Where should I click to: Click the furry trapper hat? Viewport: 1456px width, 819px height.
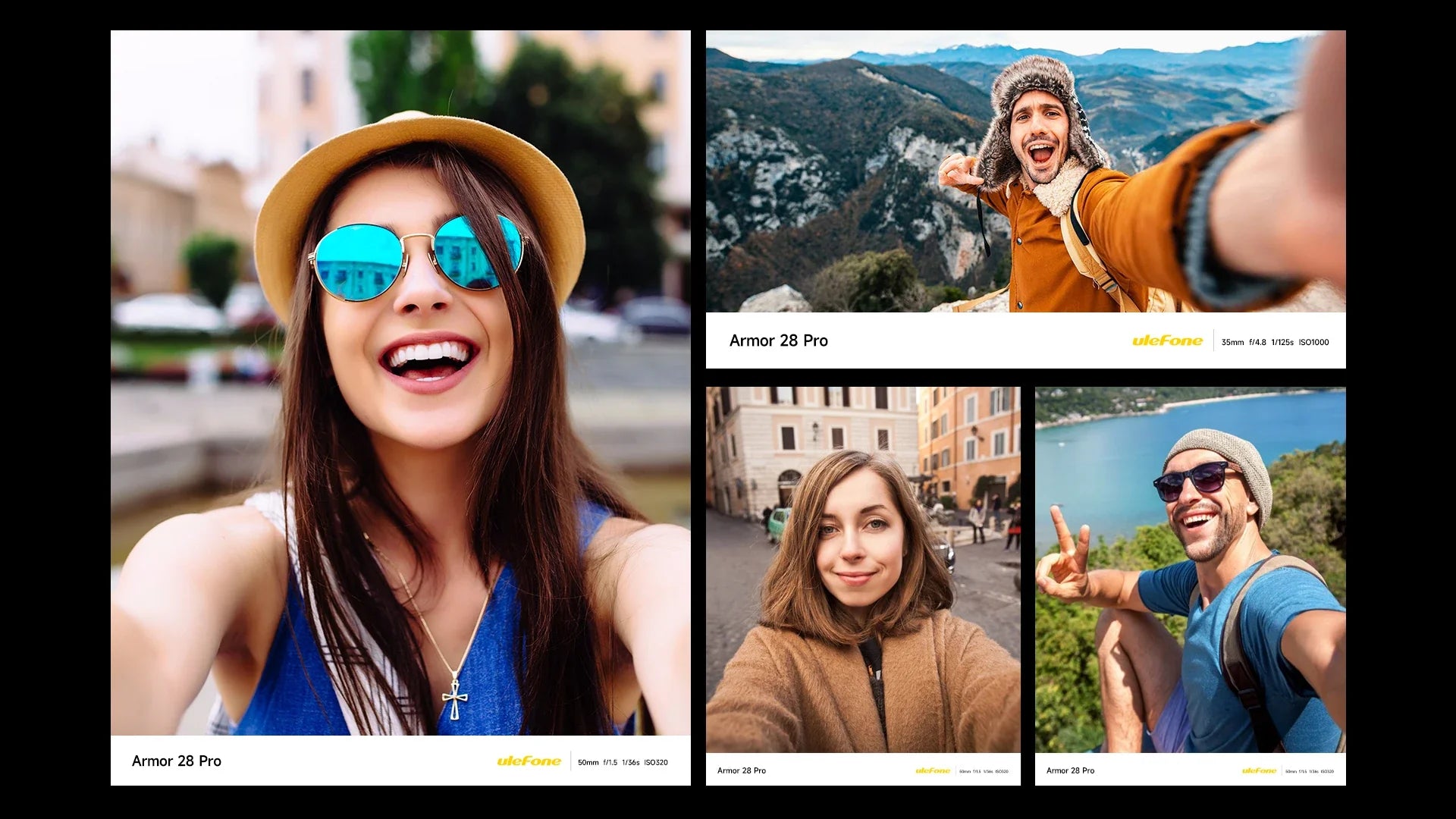pyautogui.click(x=1034, y=77)
